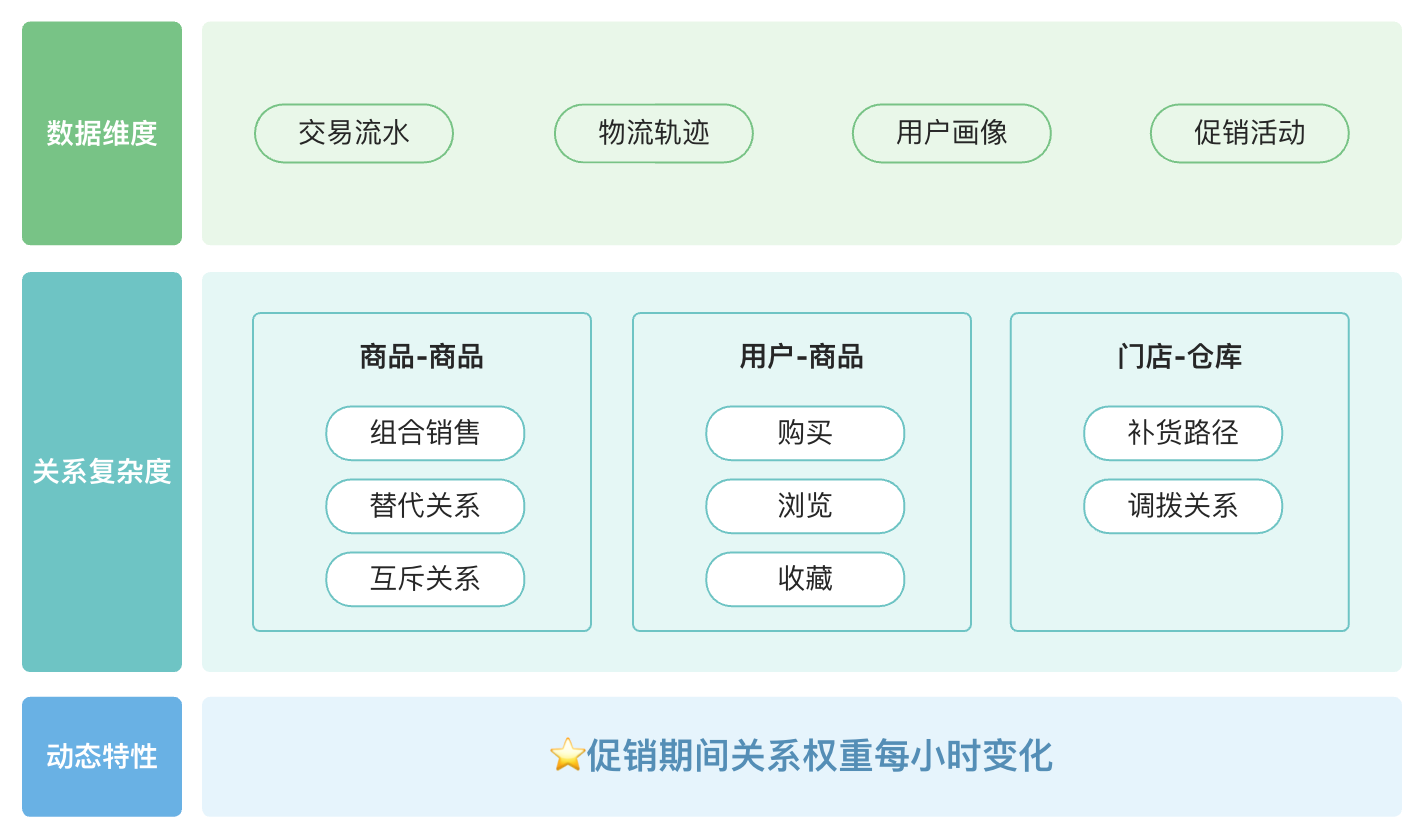Viewport: 1418px width, 836px height.
Task: Select the 用户画像 pill
Action: click(952, 133)
